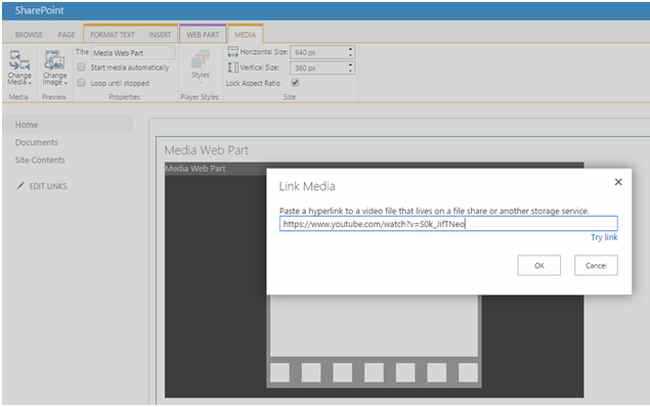Cancel the Link Media dialog
This screenshot has height=407, width=650.
tap(596, 265)
